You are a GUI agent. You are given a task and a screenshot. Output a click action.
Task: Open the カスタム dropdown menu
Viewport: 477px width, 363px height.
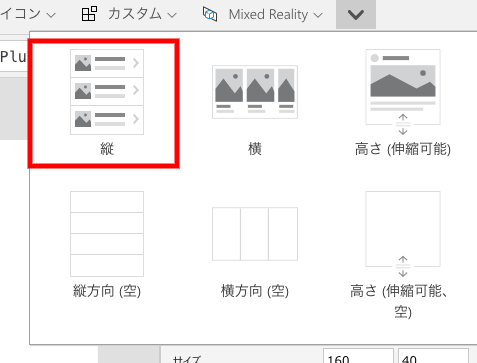(130, 14)
